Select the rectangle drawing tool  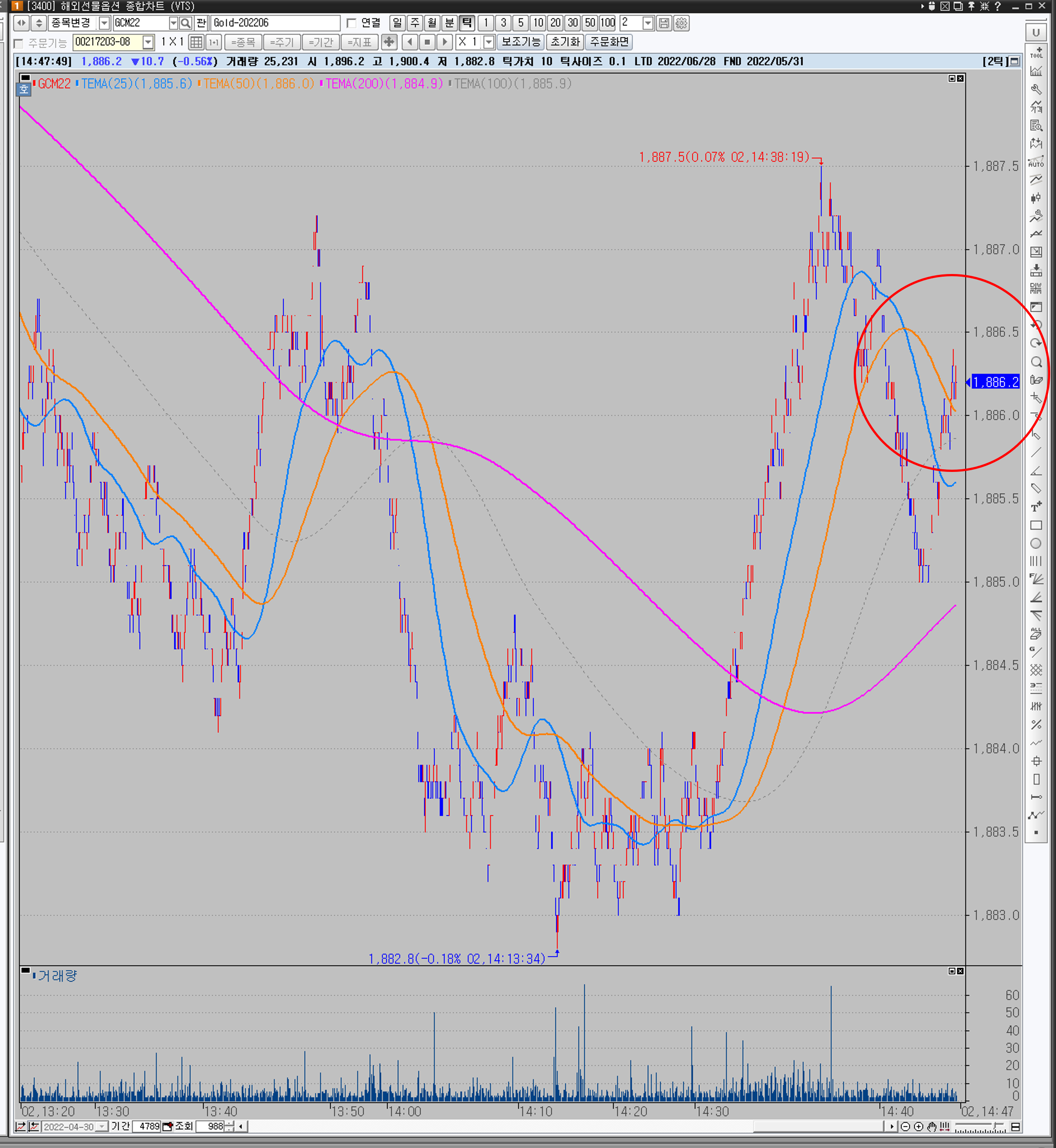[x=1036, y=525]
